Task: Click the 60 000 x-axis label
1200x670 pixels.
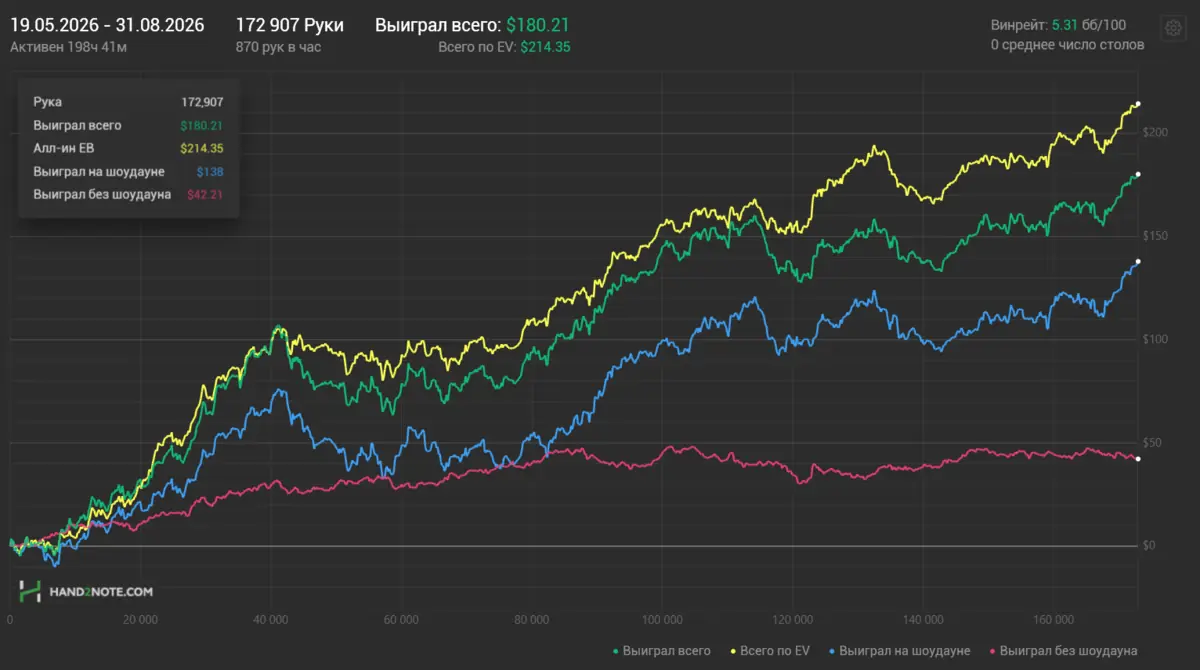Action: pos(400,620)
